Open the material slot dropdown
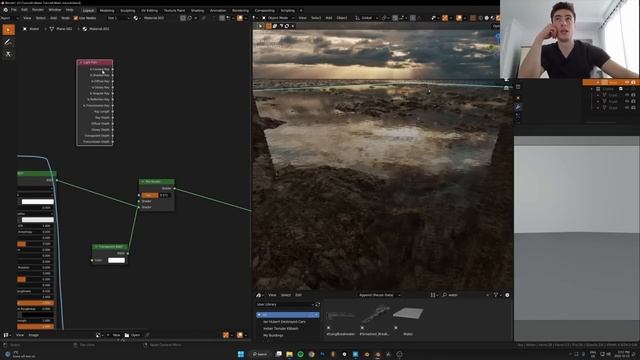This screenshot has width=640, height=360. click(x=118, y=18)
